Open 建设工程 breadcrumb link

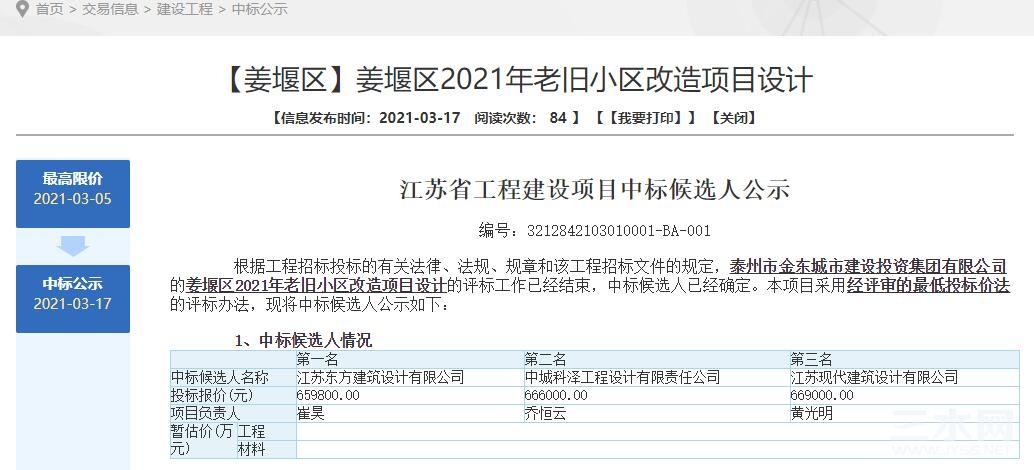click(185, 10)
